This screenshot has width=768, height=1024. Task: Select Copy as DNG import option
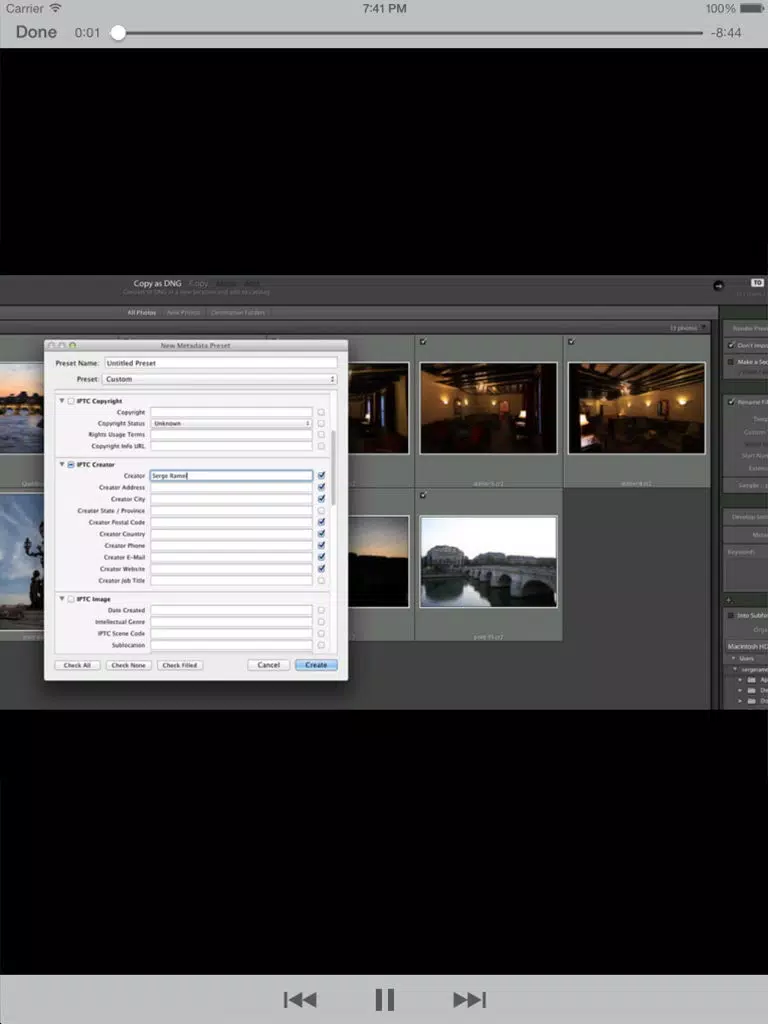click(157, 283)
